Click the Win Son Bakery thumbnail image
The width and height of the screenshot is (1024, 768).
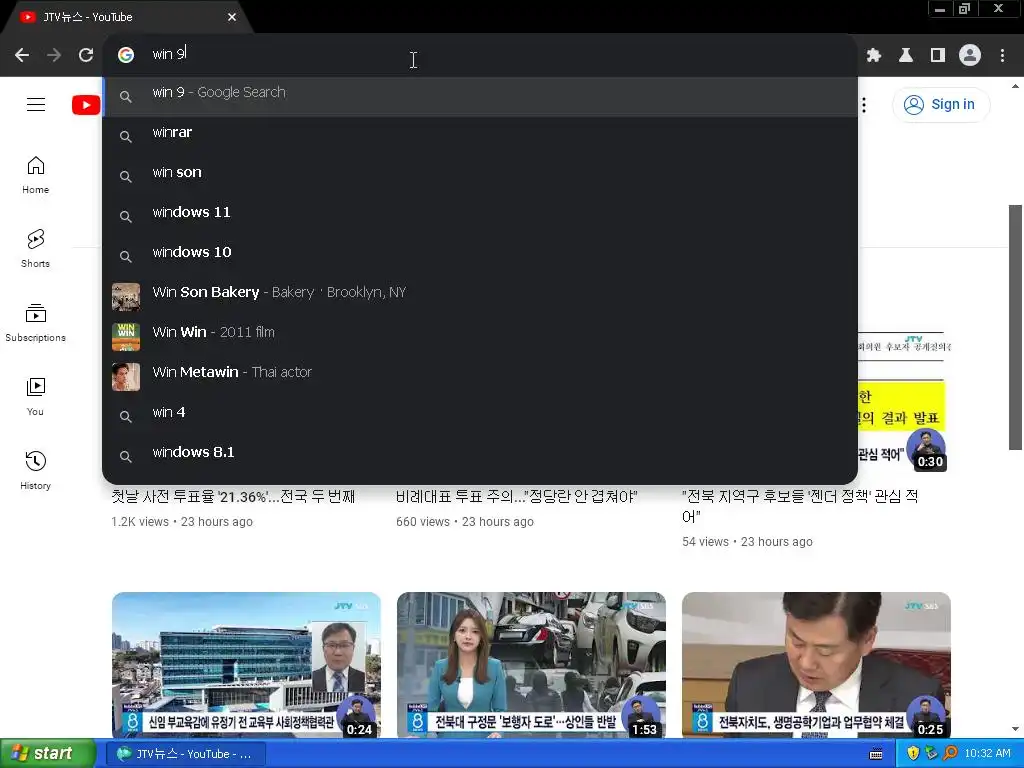pos(126,297)
